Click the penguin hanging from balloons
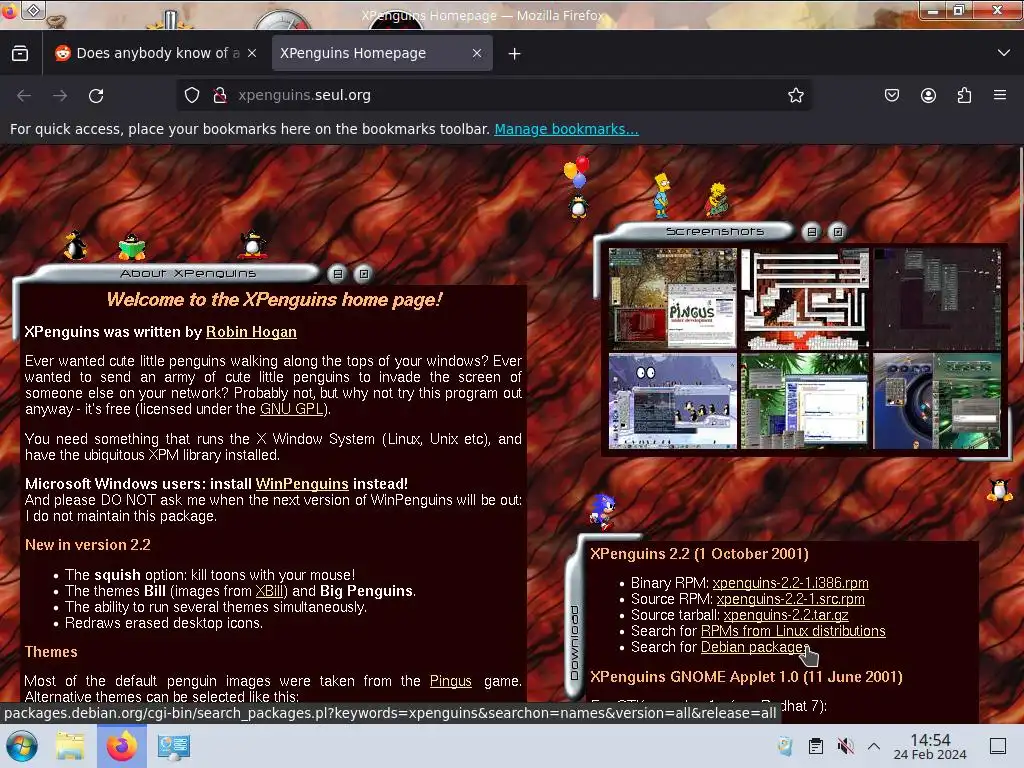 pos(577,187)
